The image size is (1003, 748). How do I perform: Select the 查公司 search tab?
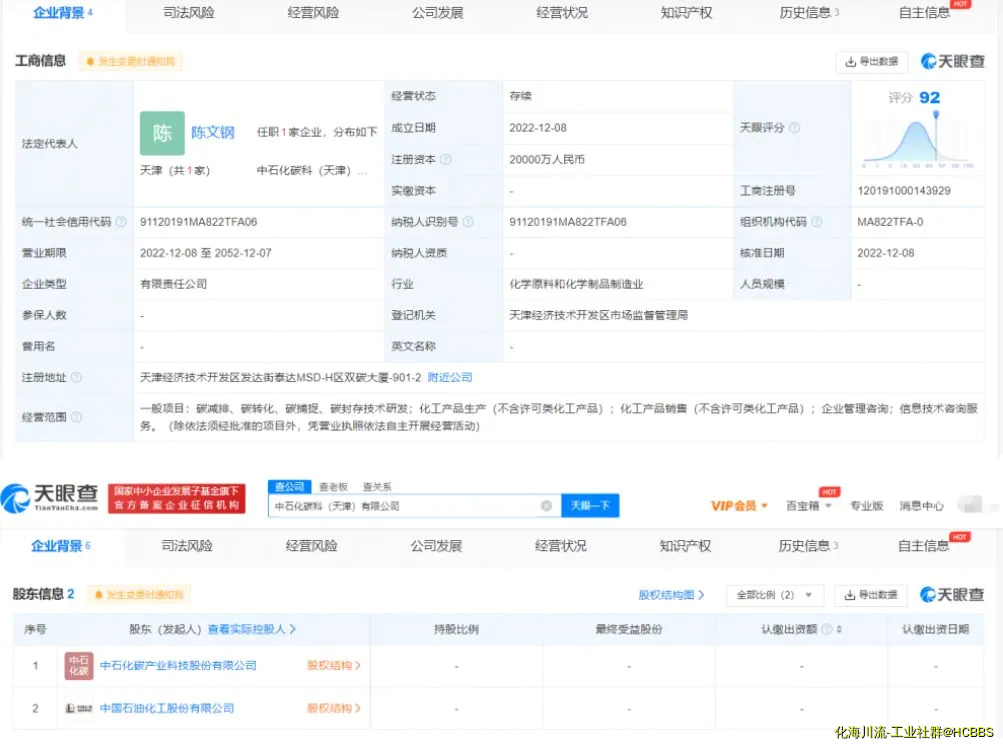(289, 486)
